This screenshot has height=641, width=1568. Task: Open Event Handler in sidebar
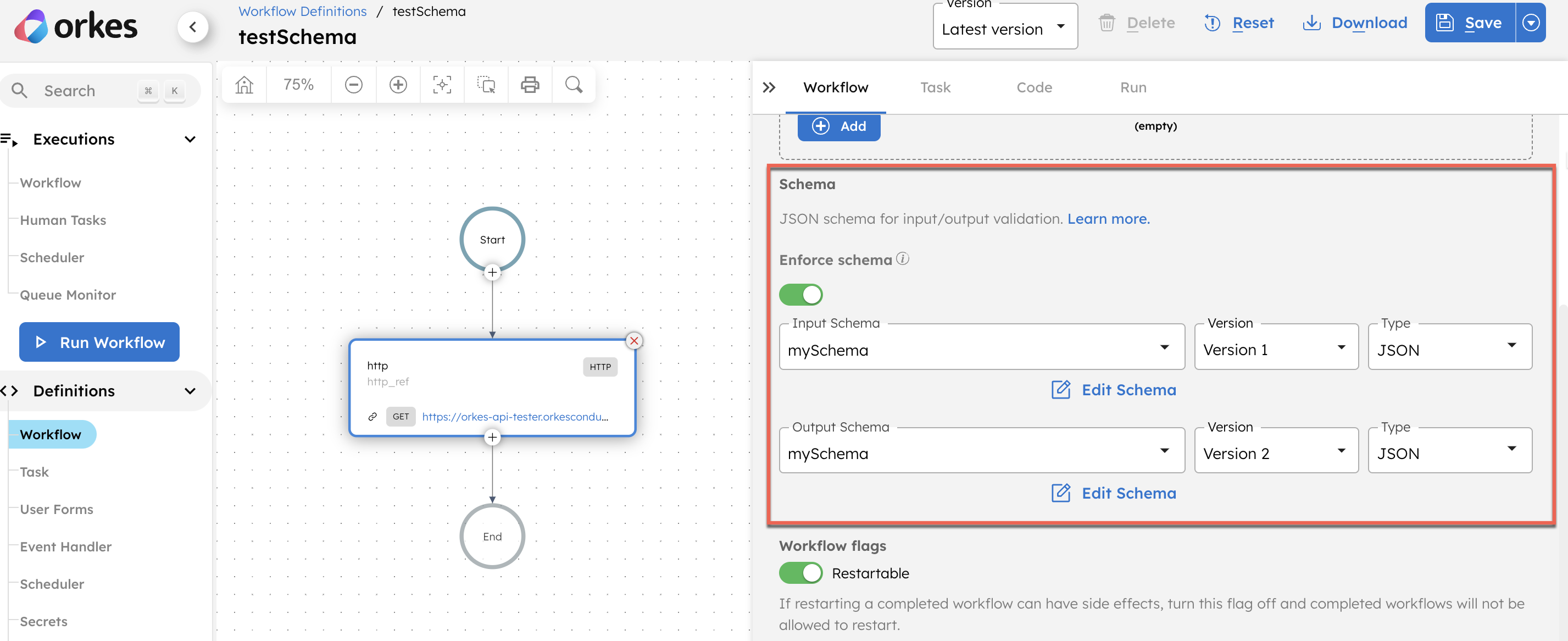(66, 546)
